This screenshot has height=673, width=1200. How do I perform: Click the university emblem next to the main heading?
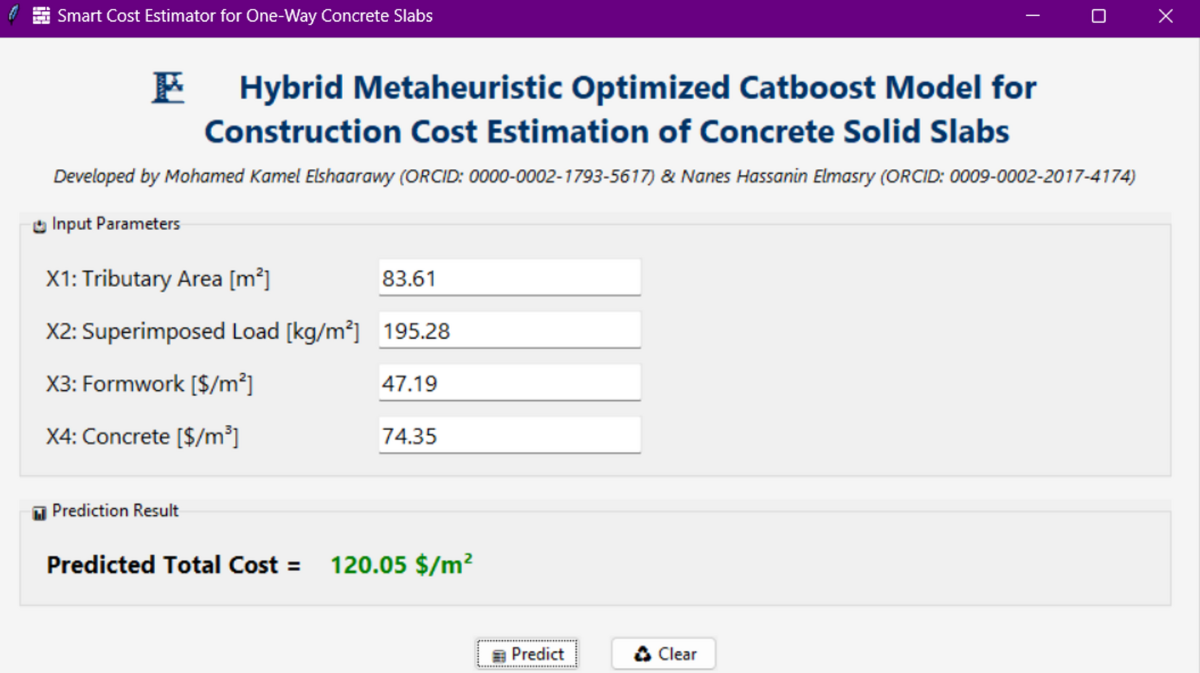coord(166,86)
